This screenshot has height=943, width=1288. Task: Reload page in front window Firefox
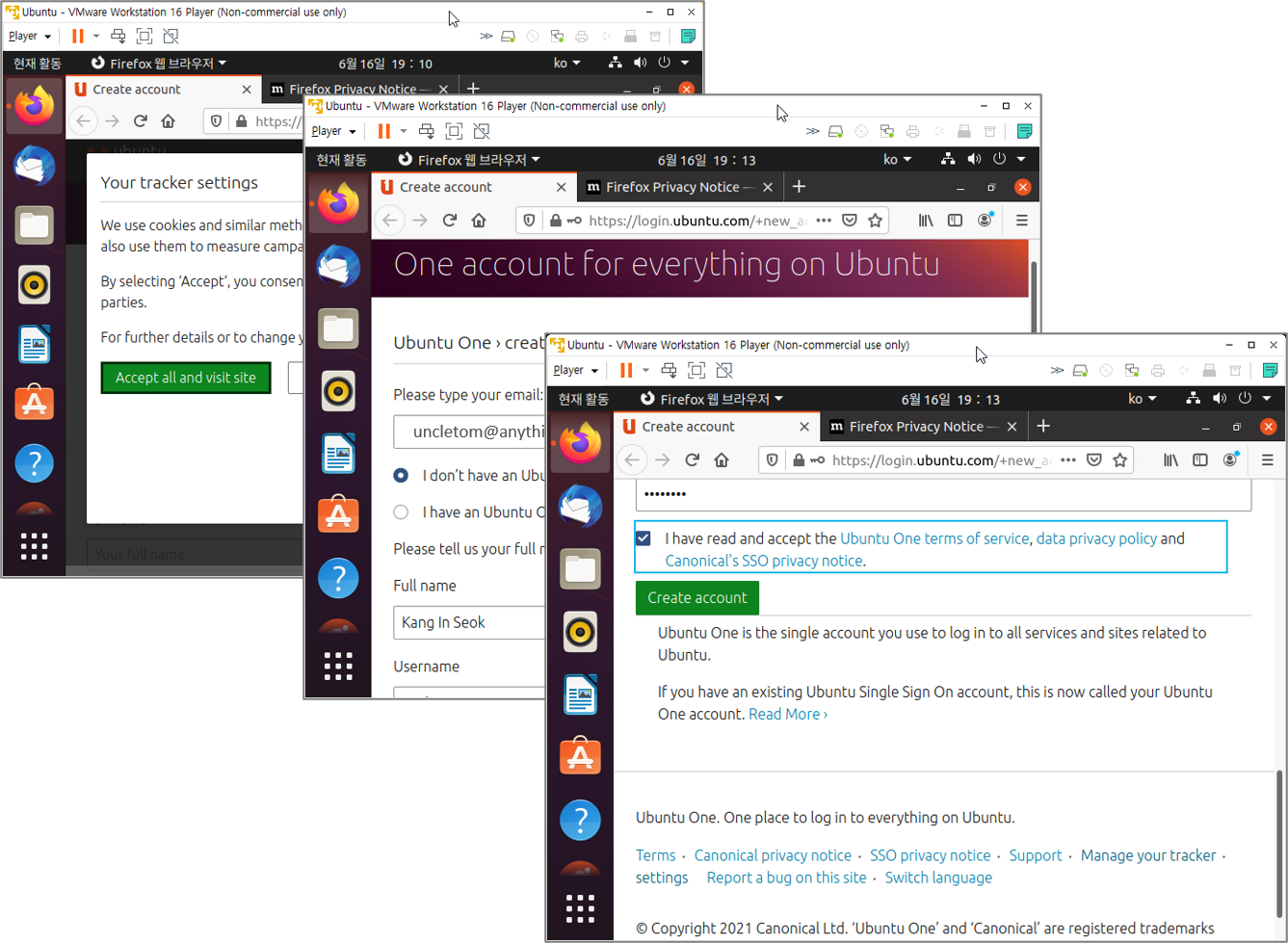pos(692,460)
